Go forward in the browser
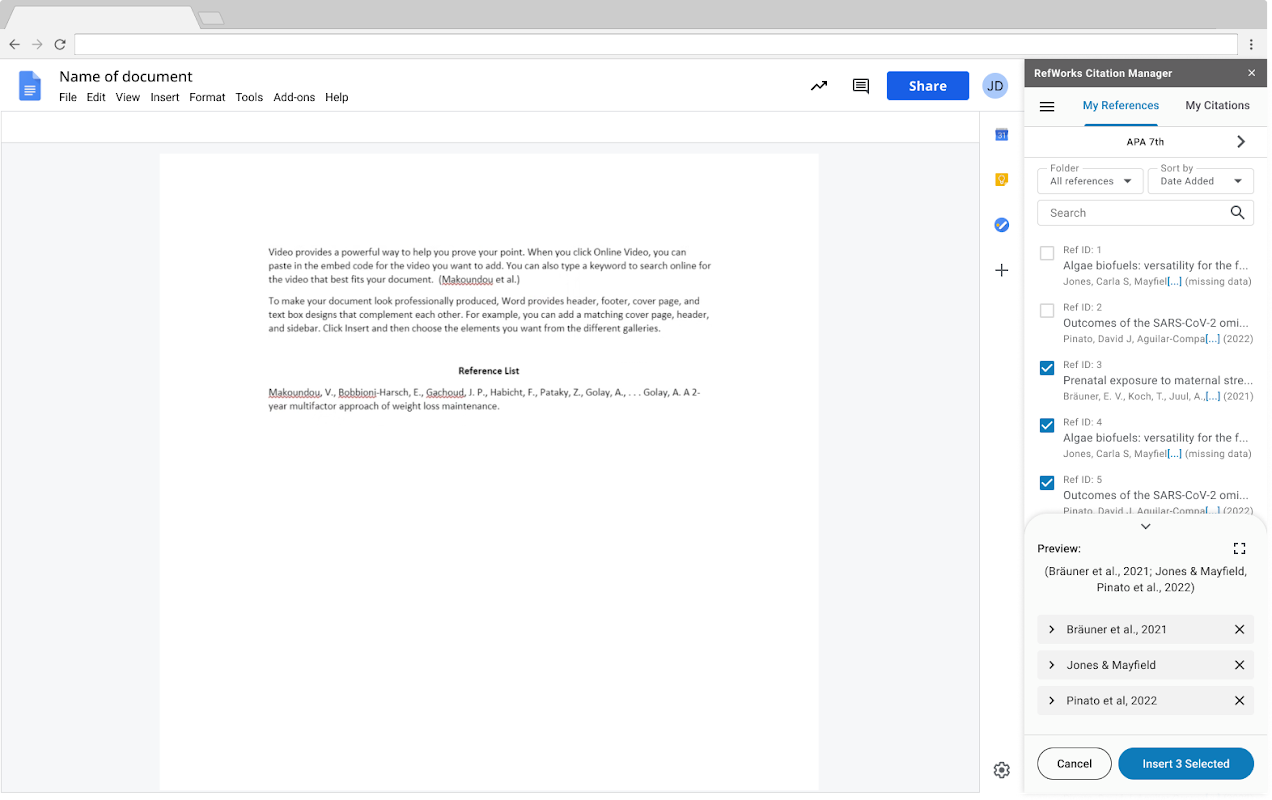The width and height of the screenshot is (1272, 800). 37,45
